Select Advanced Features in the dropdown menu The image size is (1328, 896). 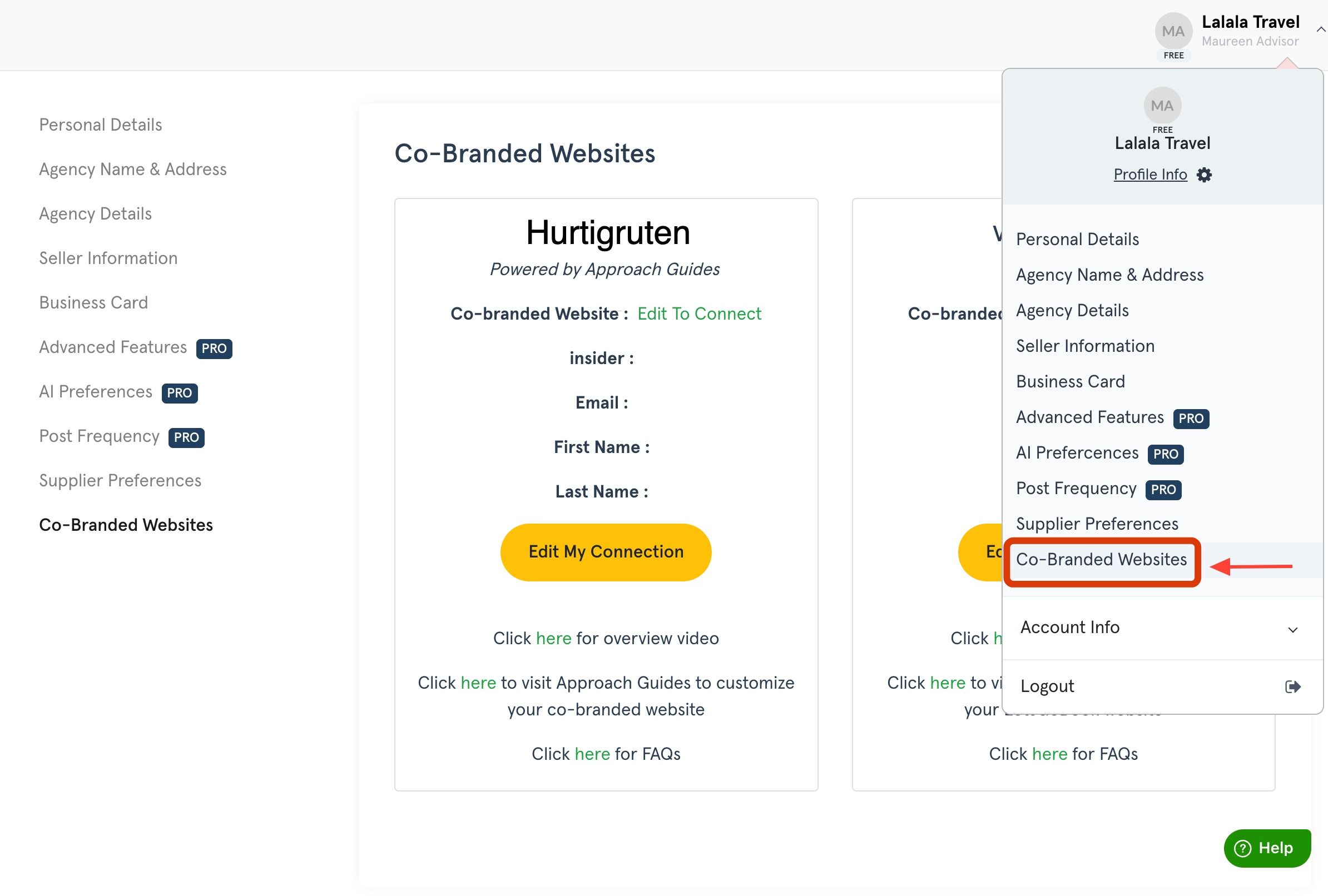click(x=1089, y=417)
